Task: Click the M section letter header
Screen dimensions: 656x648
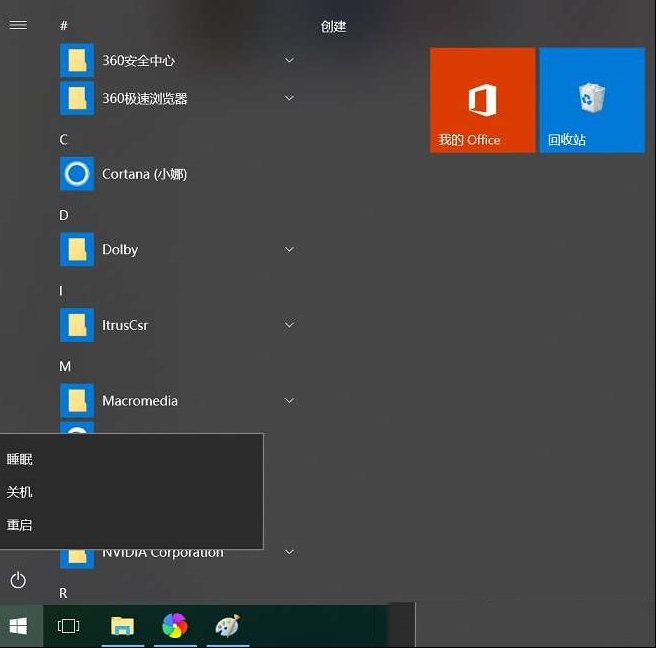Action: coord(65,366)
